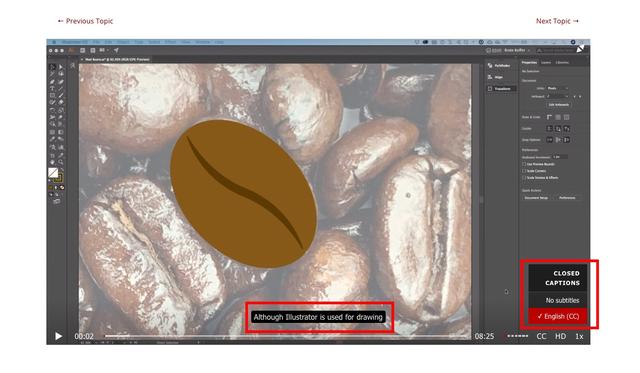This screenshot has width=640, height=373.
Task: Toggle the CC closed captions button
Action: point(541,336)
